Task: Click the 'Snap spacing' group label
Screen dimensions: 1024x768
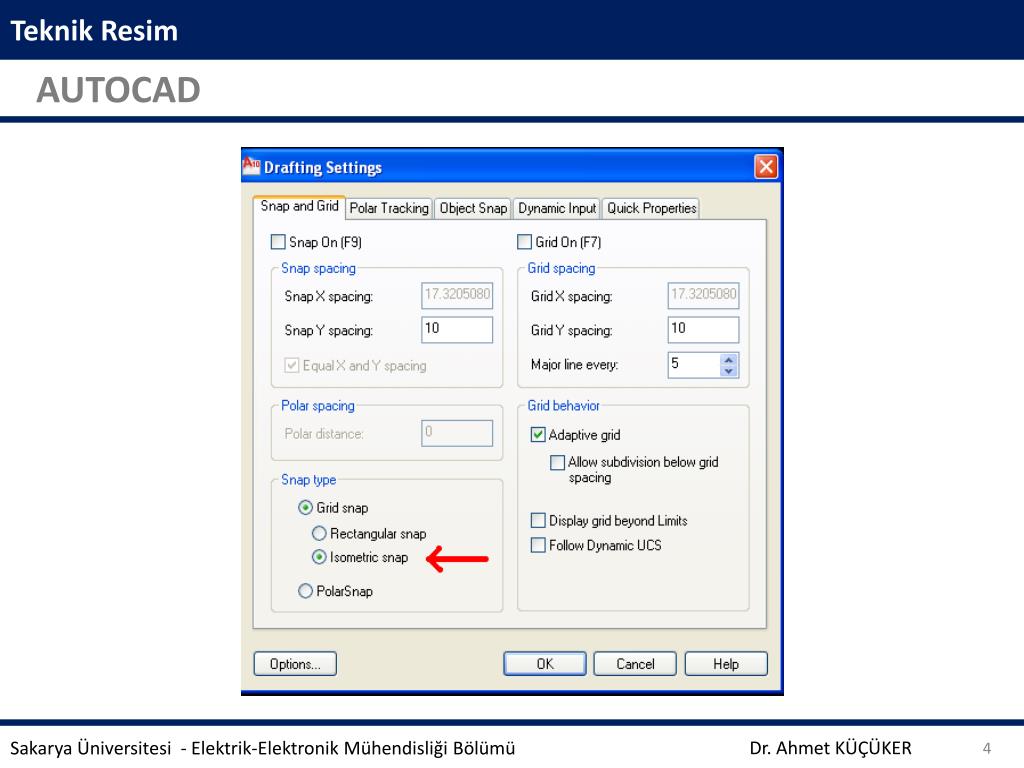Action: point(318,268)
